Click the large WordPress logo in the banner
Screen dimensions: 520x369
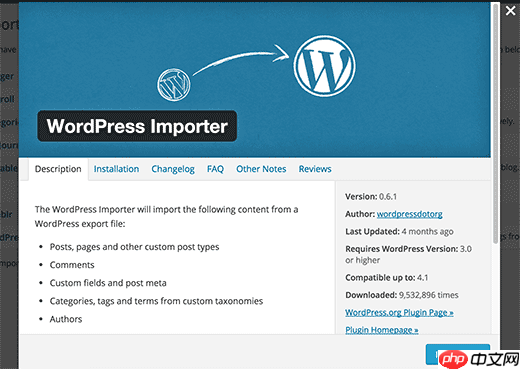(x=324, y=66)
